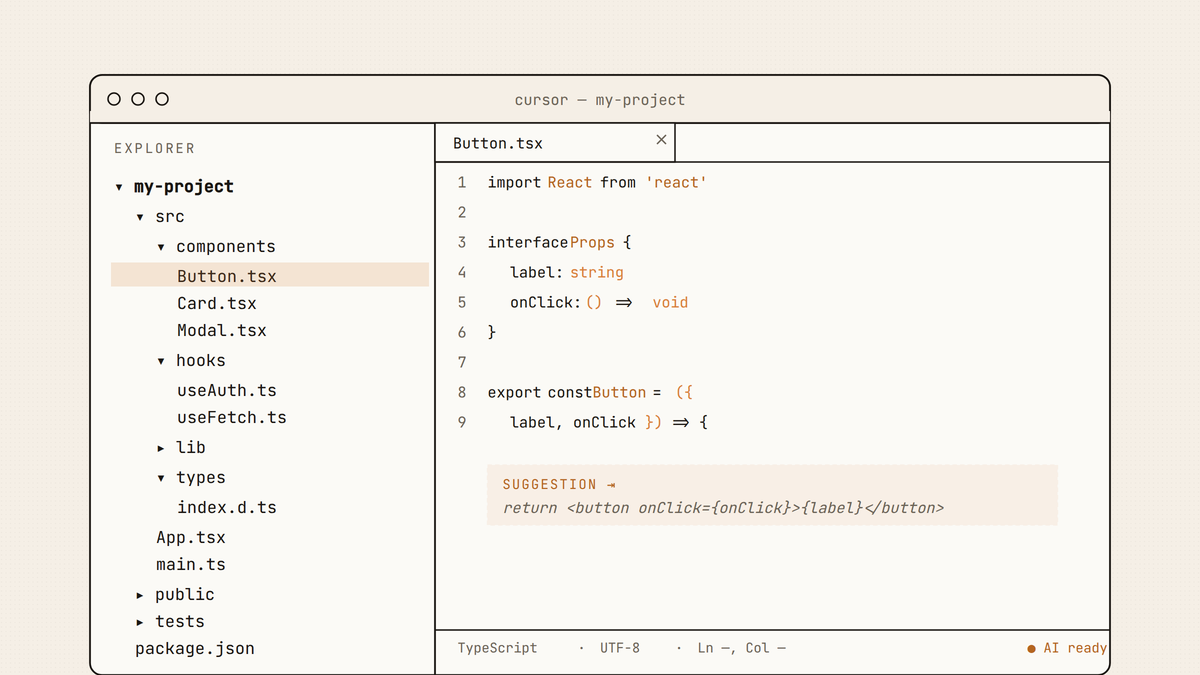
Task: Select the my-project folder name
Action: 184,186
